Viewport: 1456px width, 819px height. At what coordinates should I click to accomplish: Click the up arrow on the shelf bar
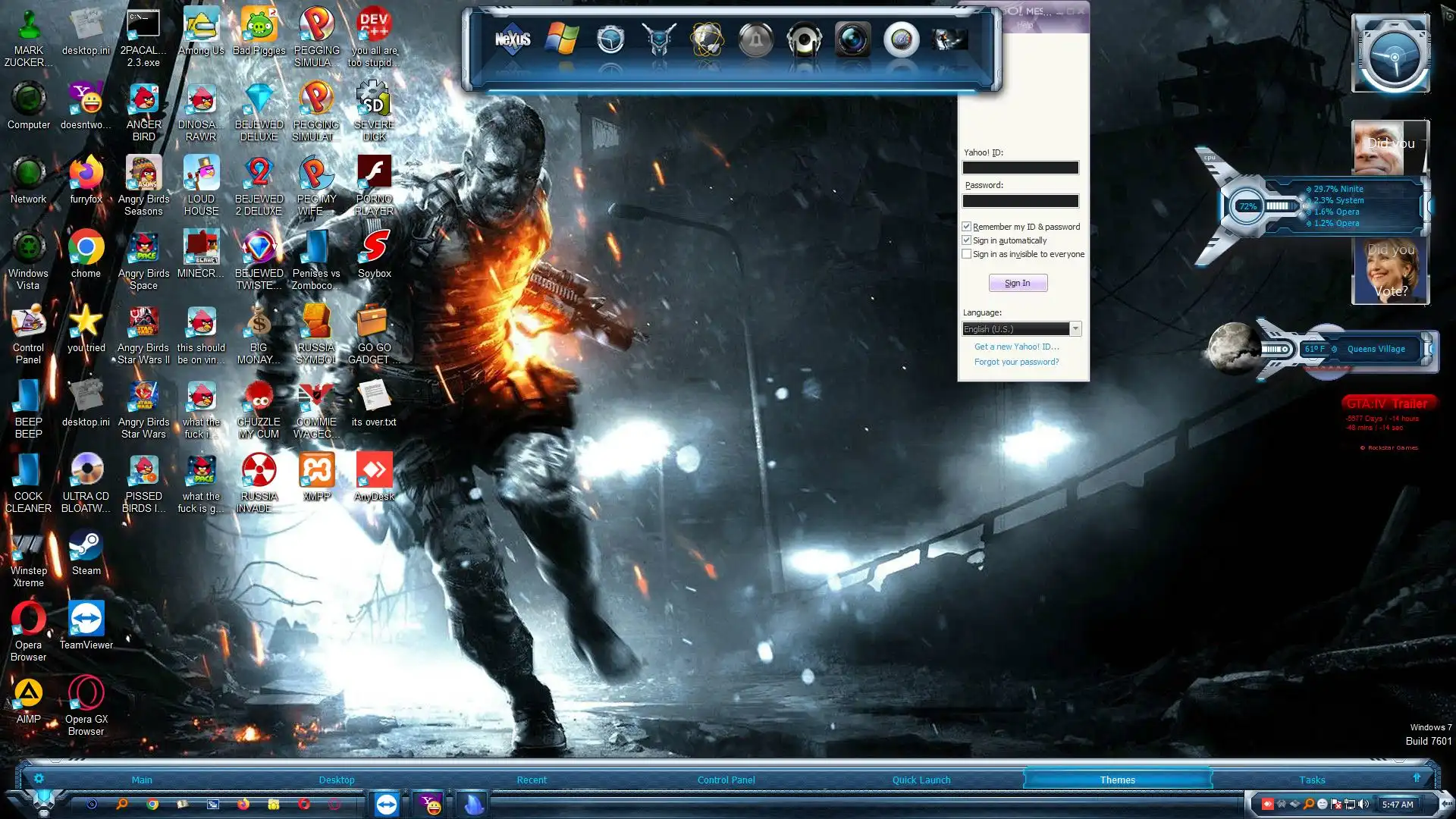pos(1417,778)
